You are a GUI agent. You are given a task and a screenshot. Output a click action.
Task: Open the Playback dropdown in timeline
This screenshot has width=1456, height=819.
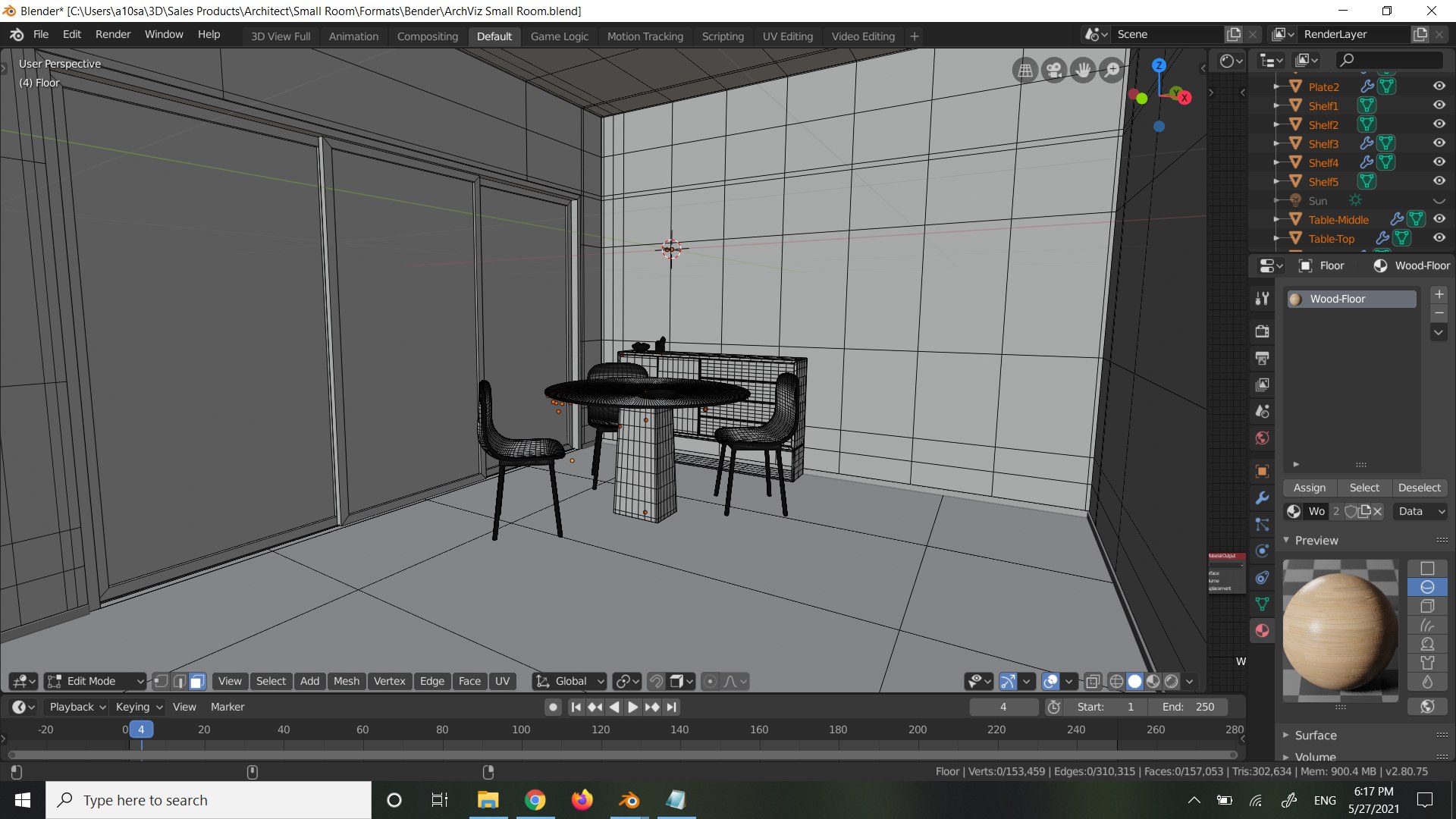[77, 707]
